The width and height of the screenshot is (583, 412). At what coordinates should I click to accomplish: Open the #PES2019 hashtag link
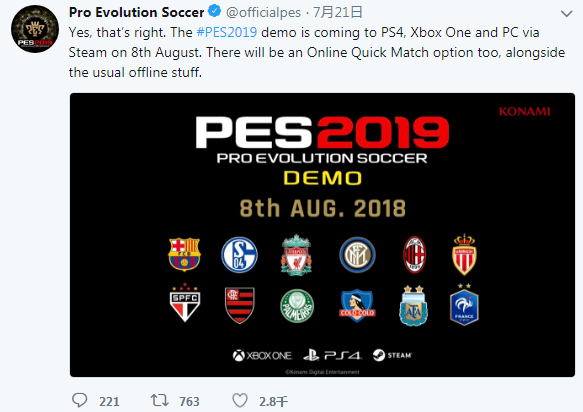tap(226, 32)
